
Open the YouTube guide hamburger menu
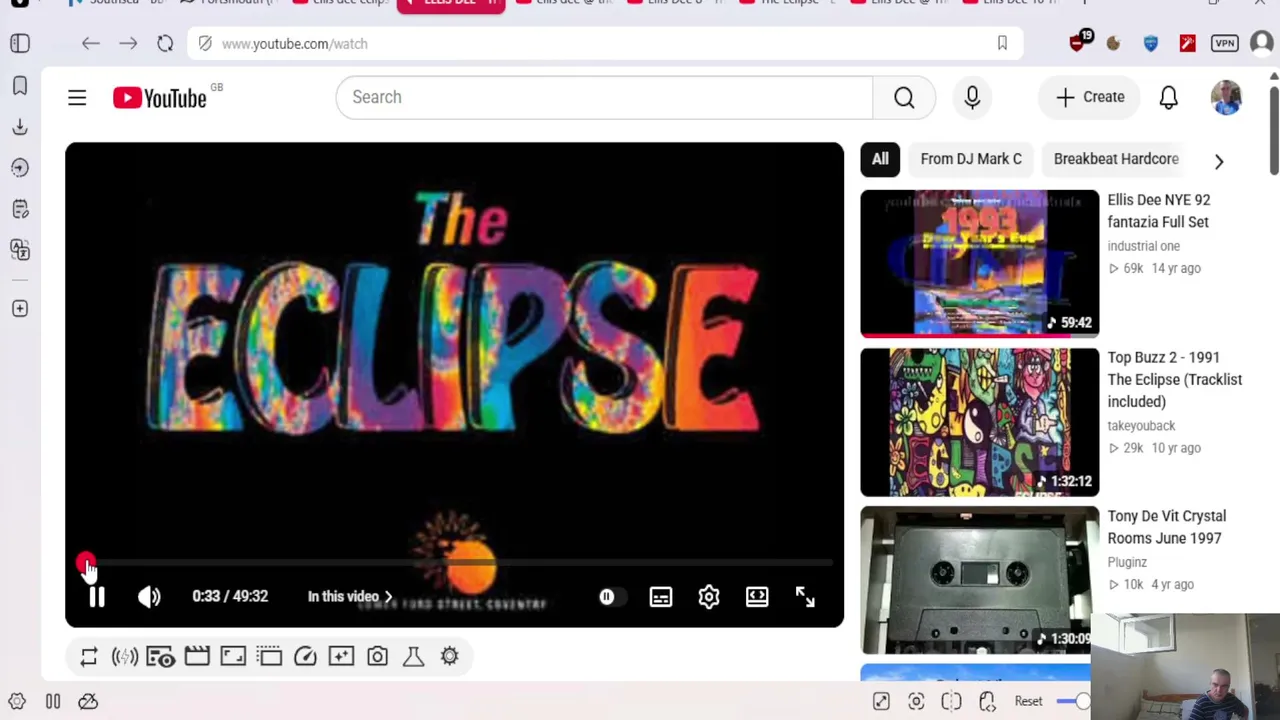pyautogui.click(x=77, y=97)
